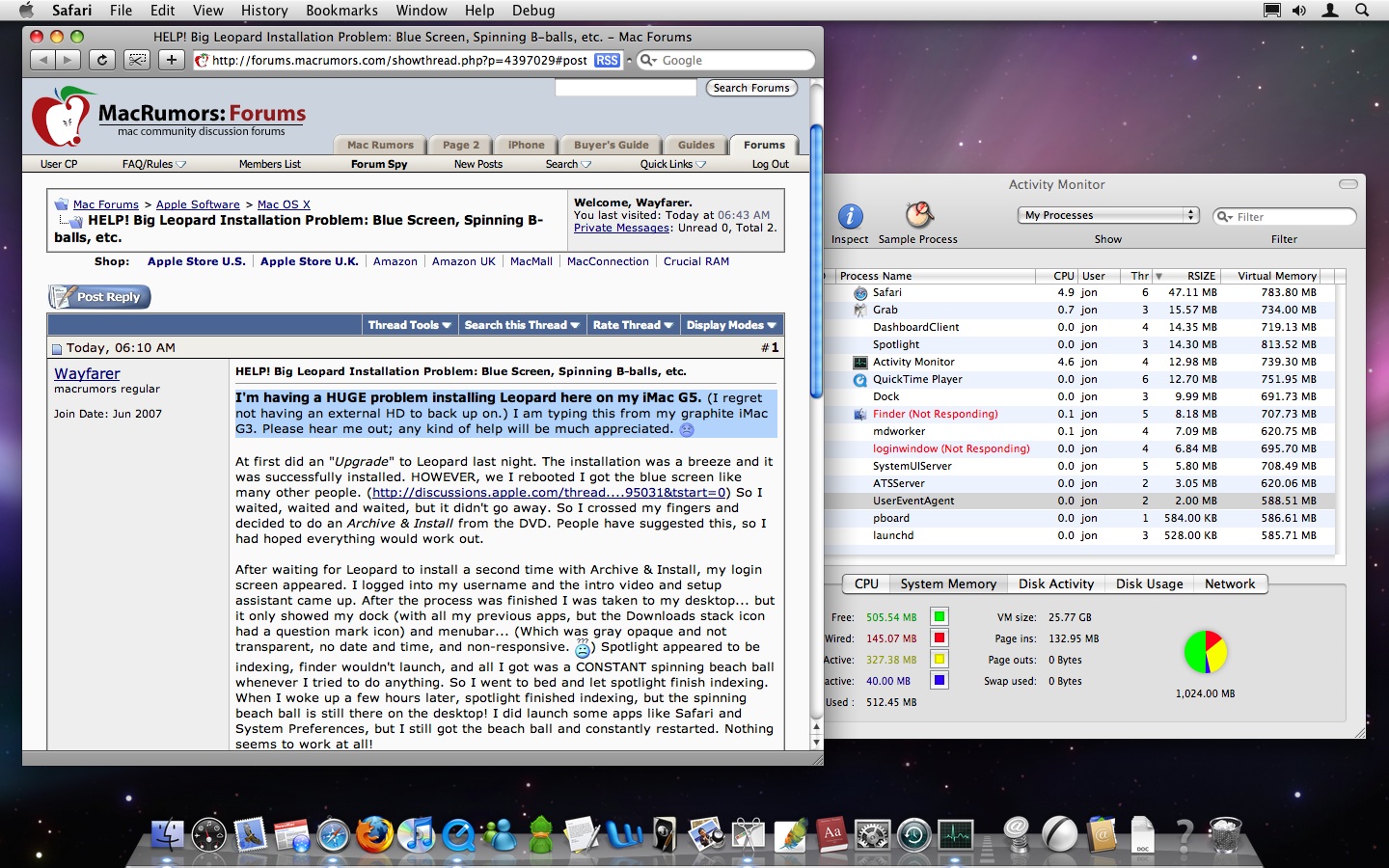
Task: Follow the discussions.apple.com thread link
Action: coord(551,492)
